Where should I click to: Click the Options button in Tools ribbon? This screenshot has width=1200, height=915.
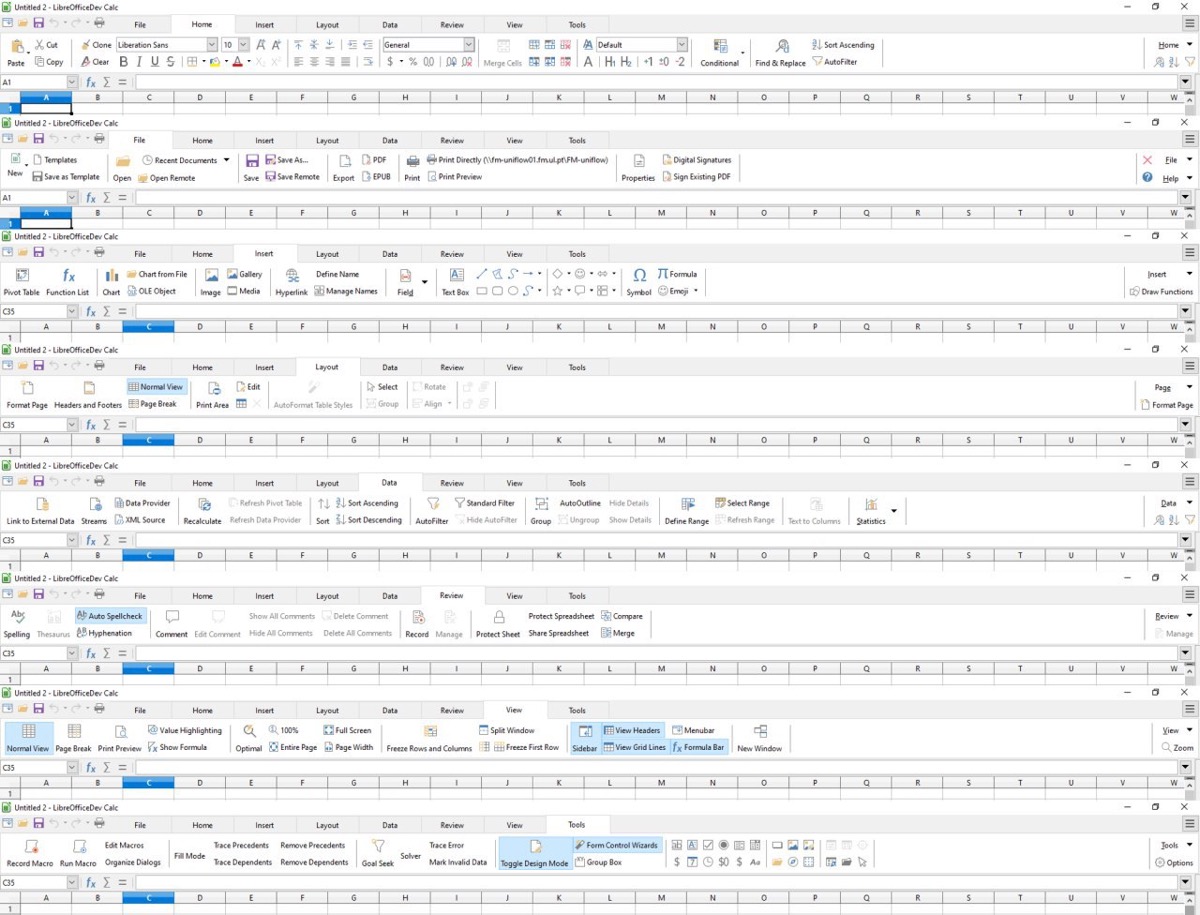(x=1174, y=862)
